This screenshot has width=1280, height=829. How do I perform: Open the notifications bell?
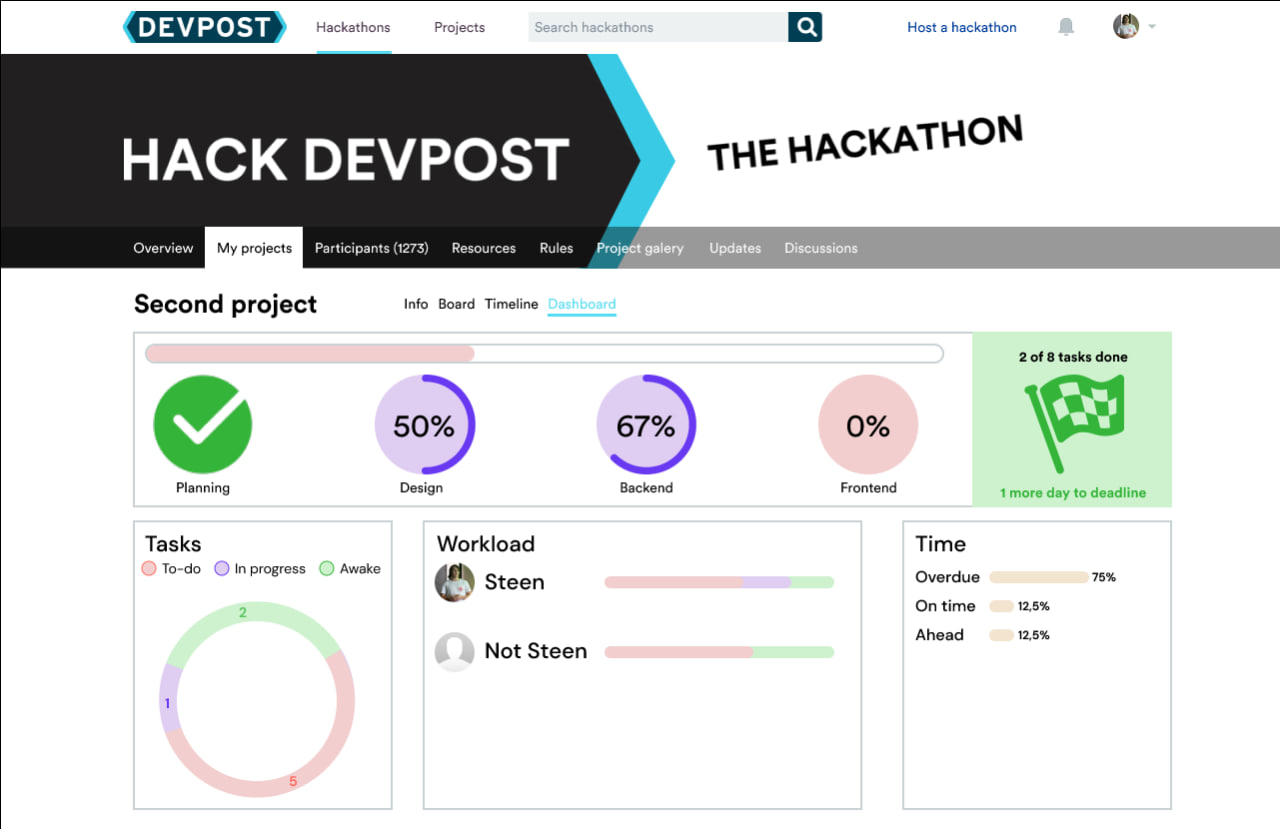coord(1066,27)
